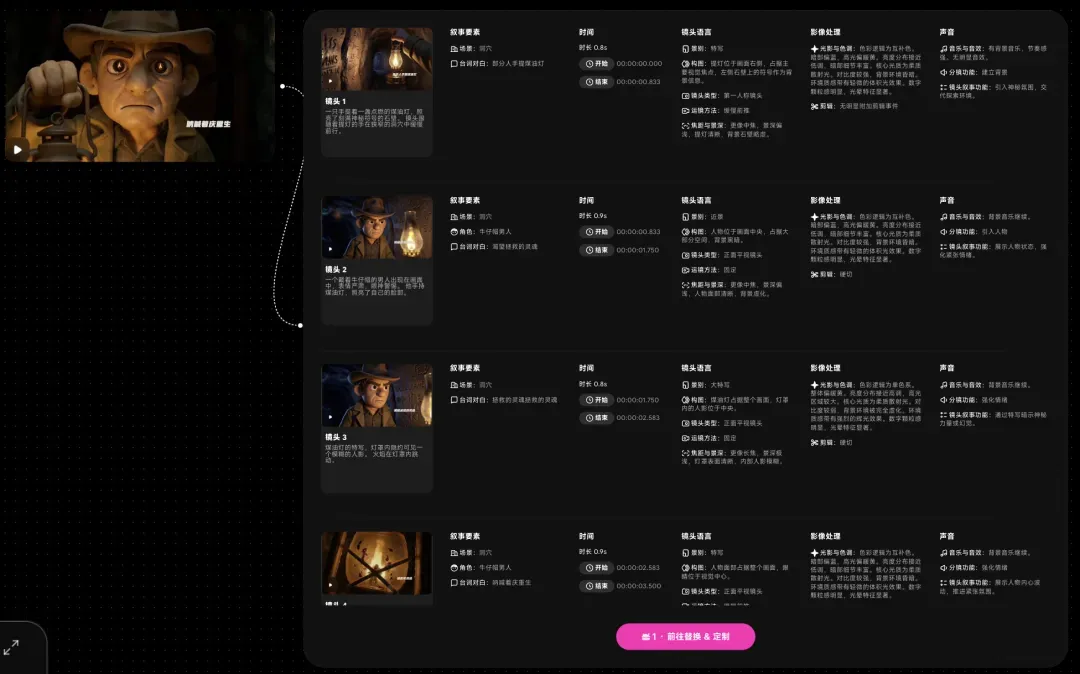
Task: Click the 结束 end-time button for 镜头 2
Action: coord(596,250)
